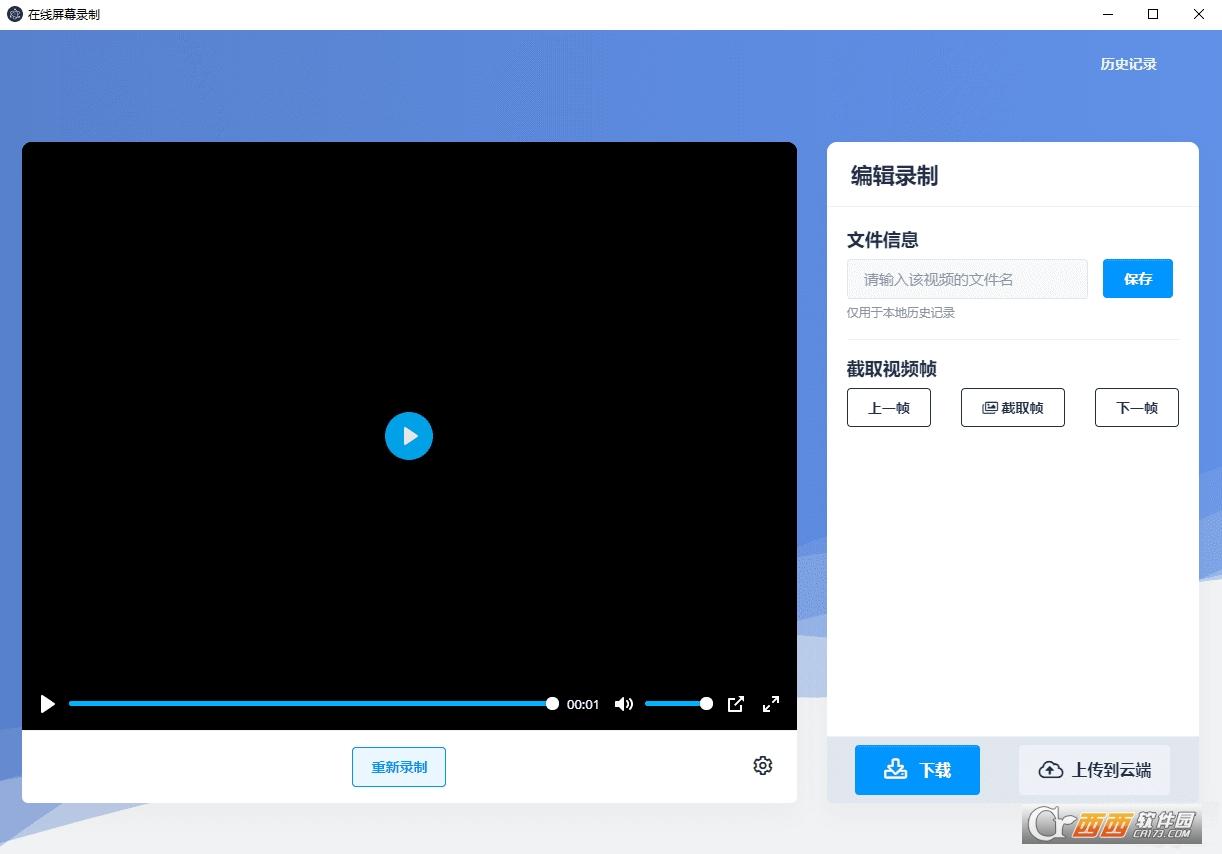
Task: Mute the video with speaker icon
Action: pyautogui.click(x=624, y=704)
